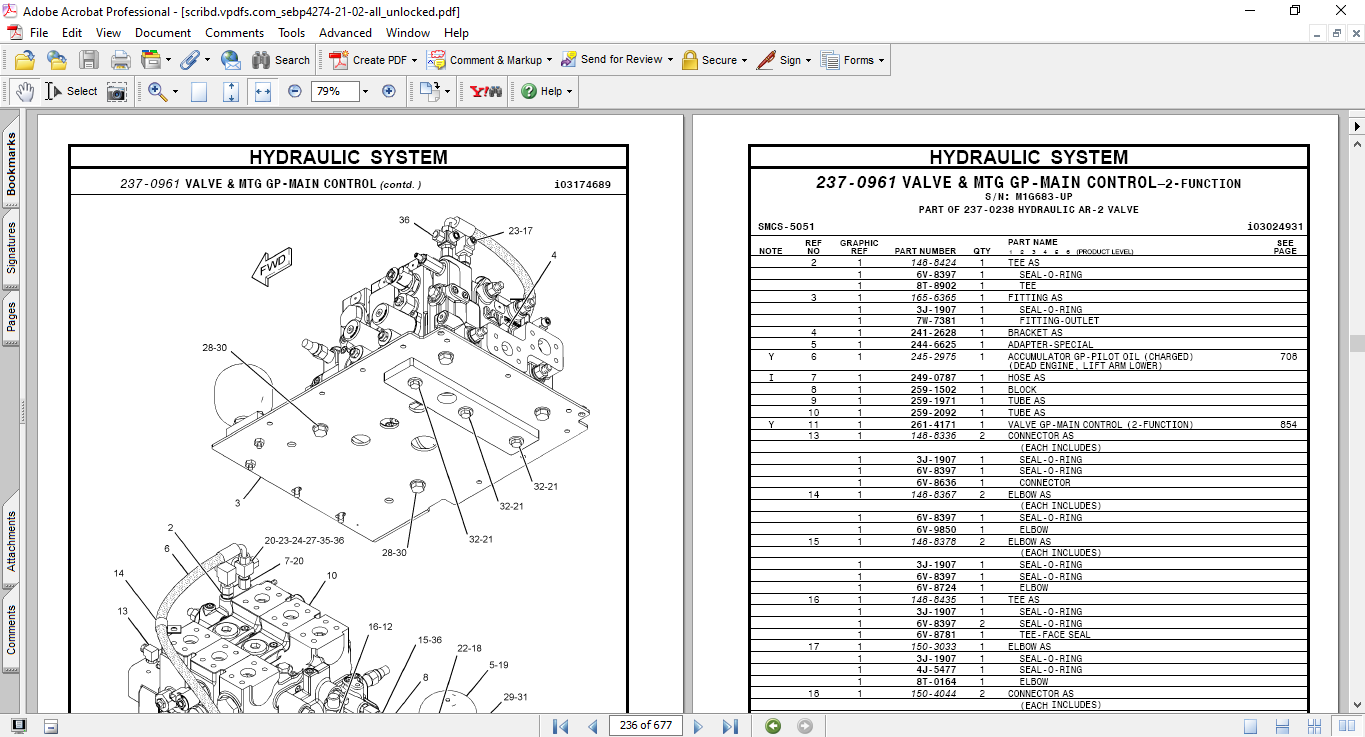Viewport: 1365px width, 737px height.
Task: Open the Bookmarks side tab
Action: click(12, 165)
